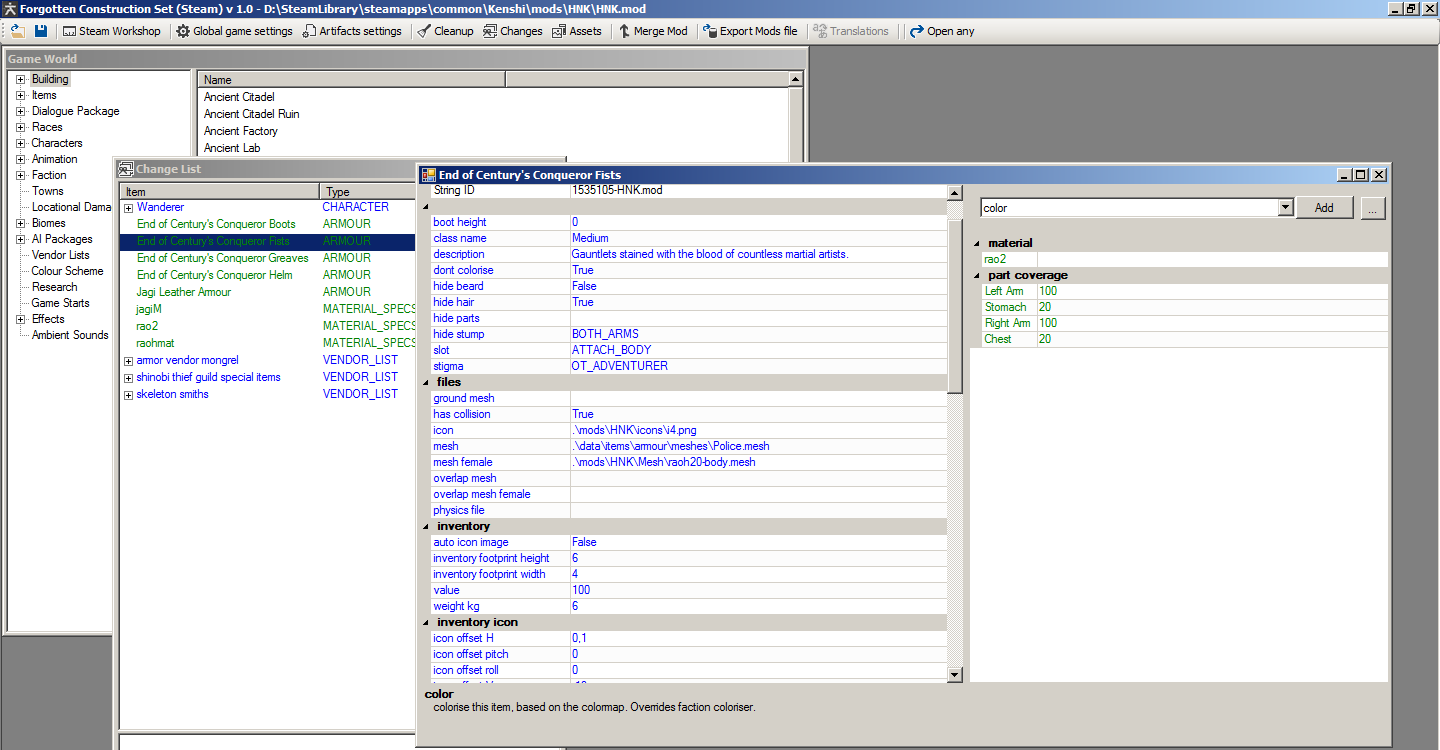This screenshot has width=1440, height=750.
Task: Open the color property dropdown
Action: [x=1286, y=208]
